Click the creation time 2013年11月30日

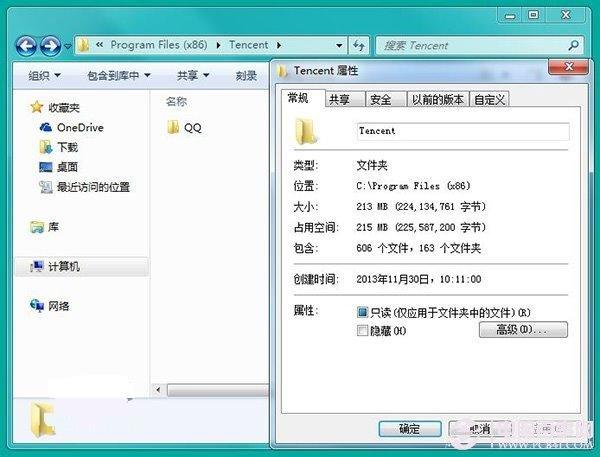coord(418,279)
